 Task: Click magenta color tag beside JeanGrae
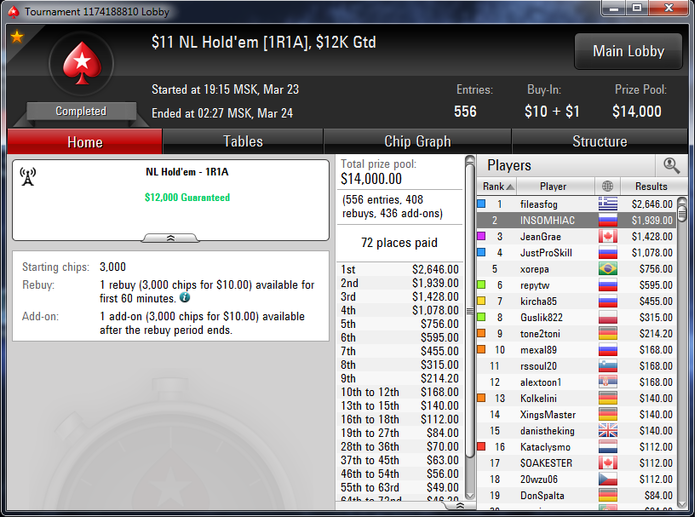click(481, 236)
